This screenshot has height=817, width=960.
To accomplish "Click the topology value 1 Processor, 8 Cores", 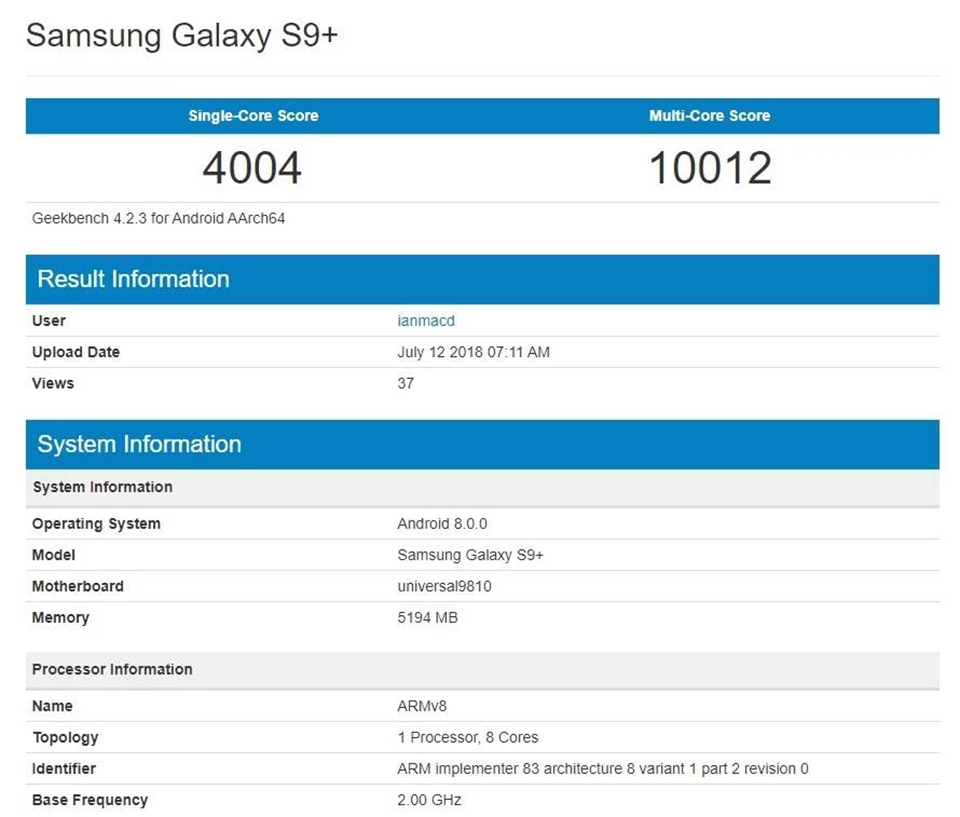I will (468, 737).
